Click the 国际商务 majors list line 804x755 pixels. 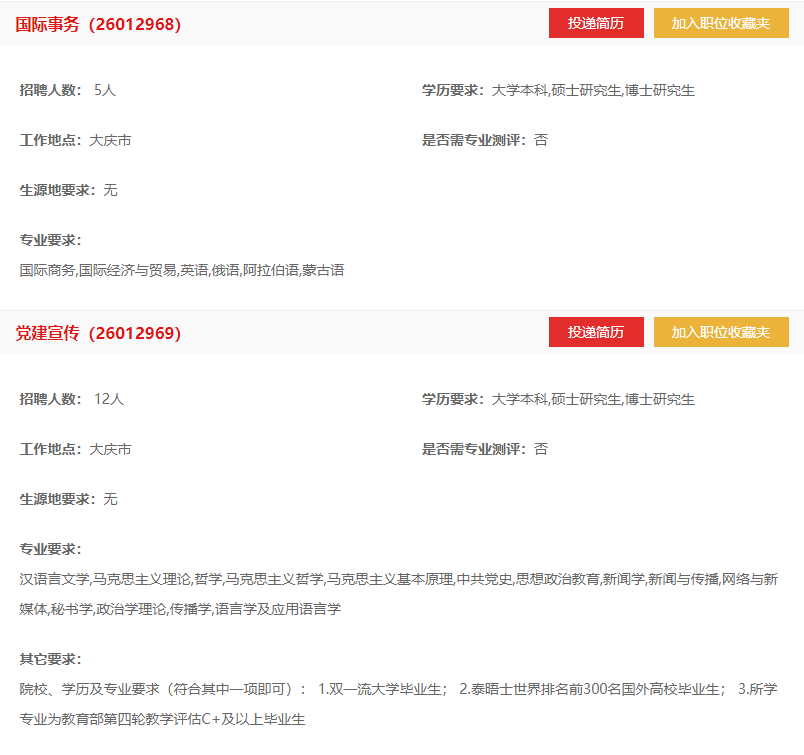tap(182, 270)
